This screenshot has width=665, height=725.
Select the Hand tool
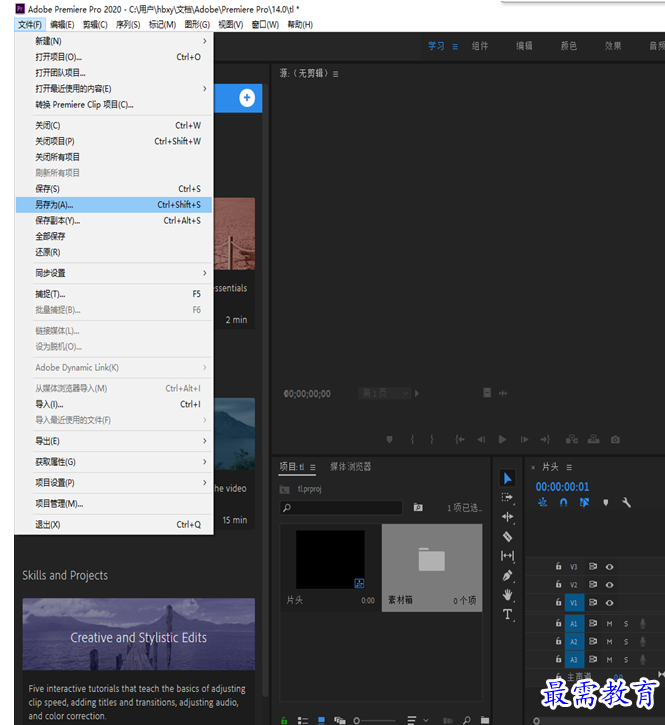point(507,595)
